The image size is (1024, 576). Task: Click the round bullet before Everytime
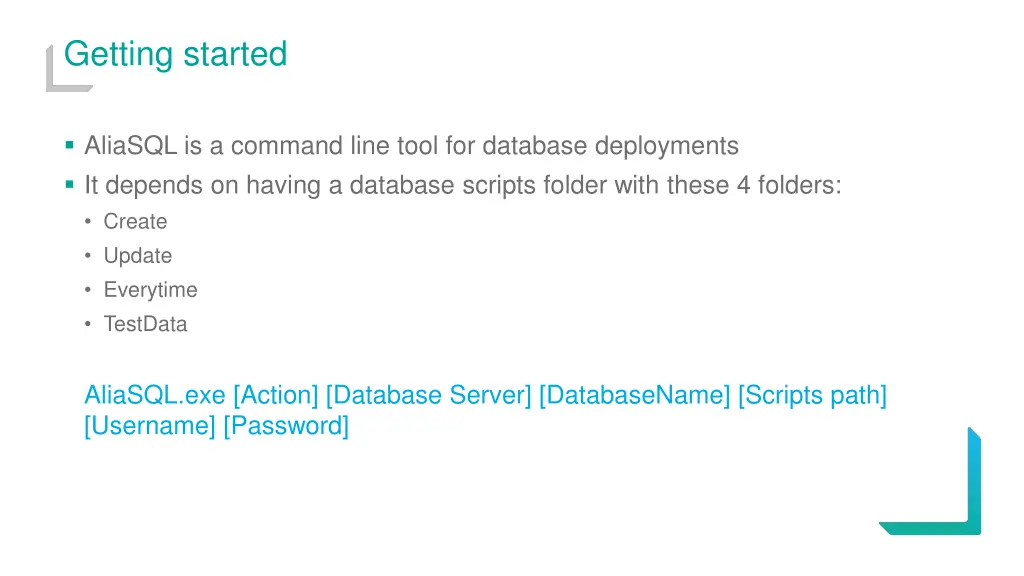[88, 289]
